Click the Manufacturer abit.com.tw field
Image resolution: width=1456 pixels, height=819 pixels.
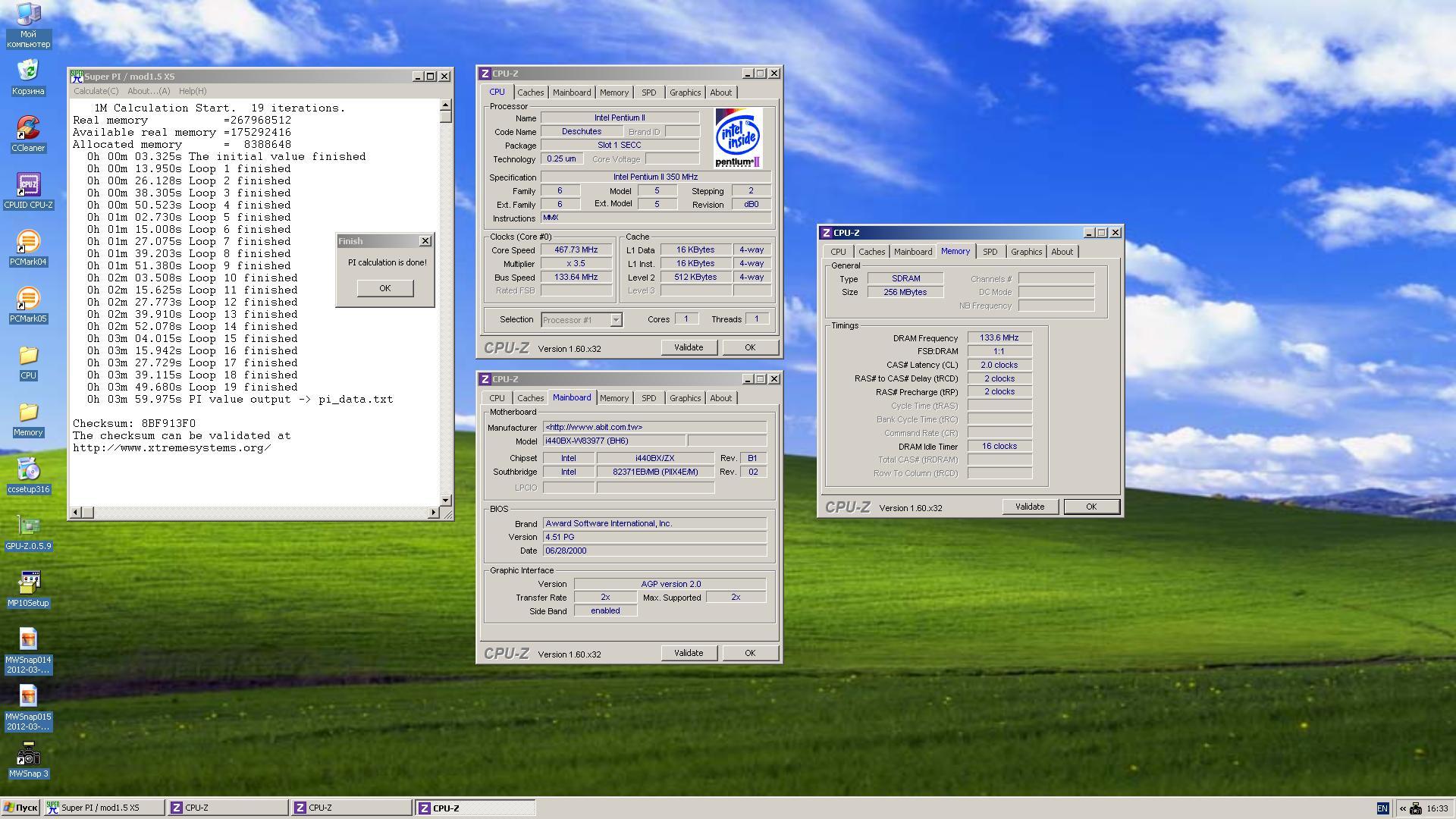click(x=654, y=427)
